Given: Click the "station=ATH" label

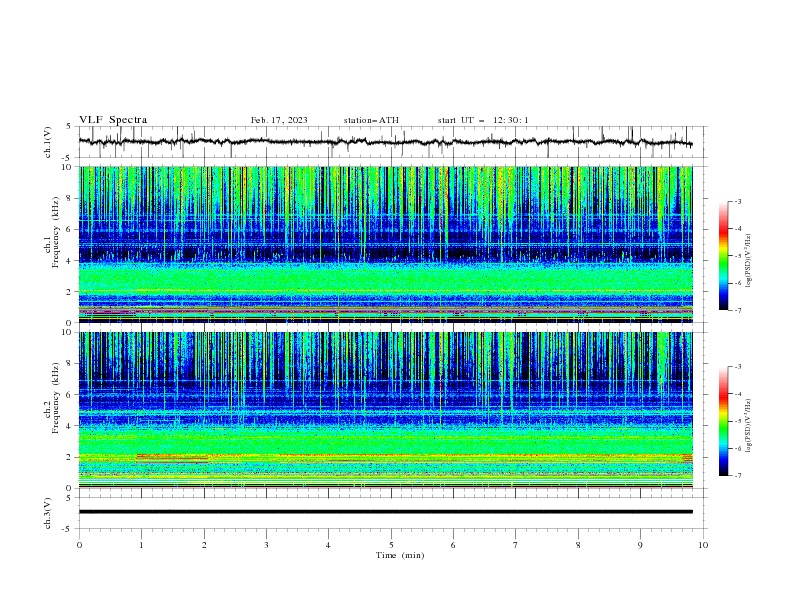Looking at the screenshot, I should click(371, 120).
